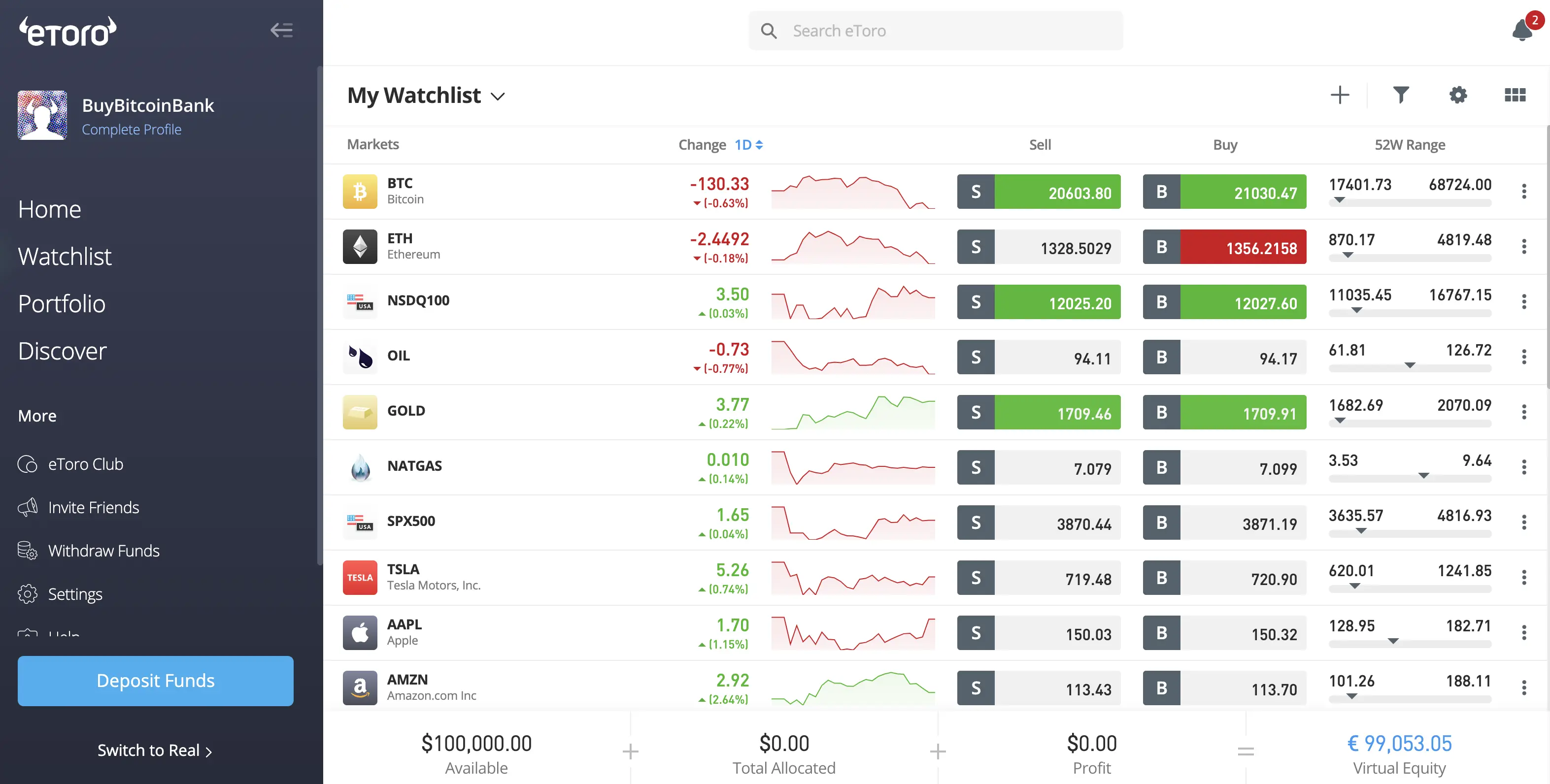Image resolution: width=1550 pixels, height=784 pixels.
Task: Open Withdraw Funds
Action: 89,551
